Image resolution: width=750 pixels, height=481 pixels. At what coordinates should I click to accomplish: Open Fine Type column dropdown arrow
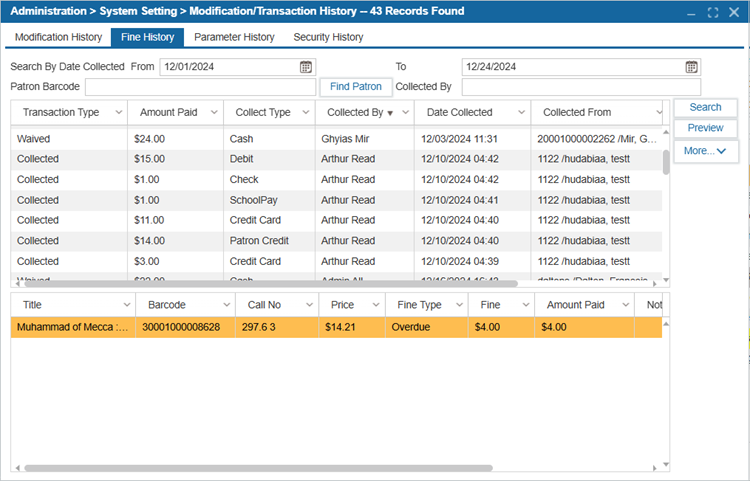[459, 305]
